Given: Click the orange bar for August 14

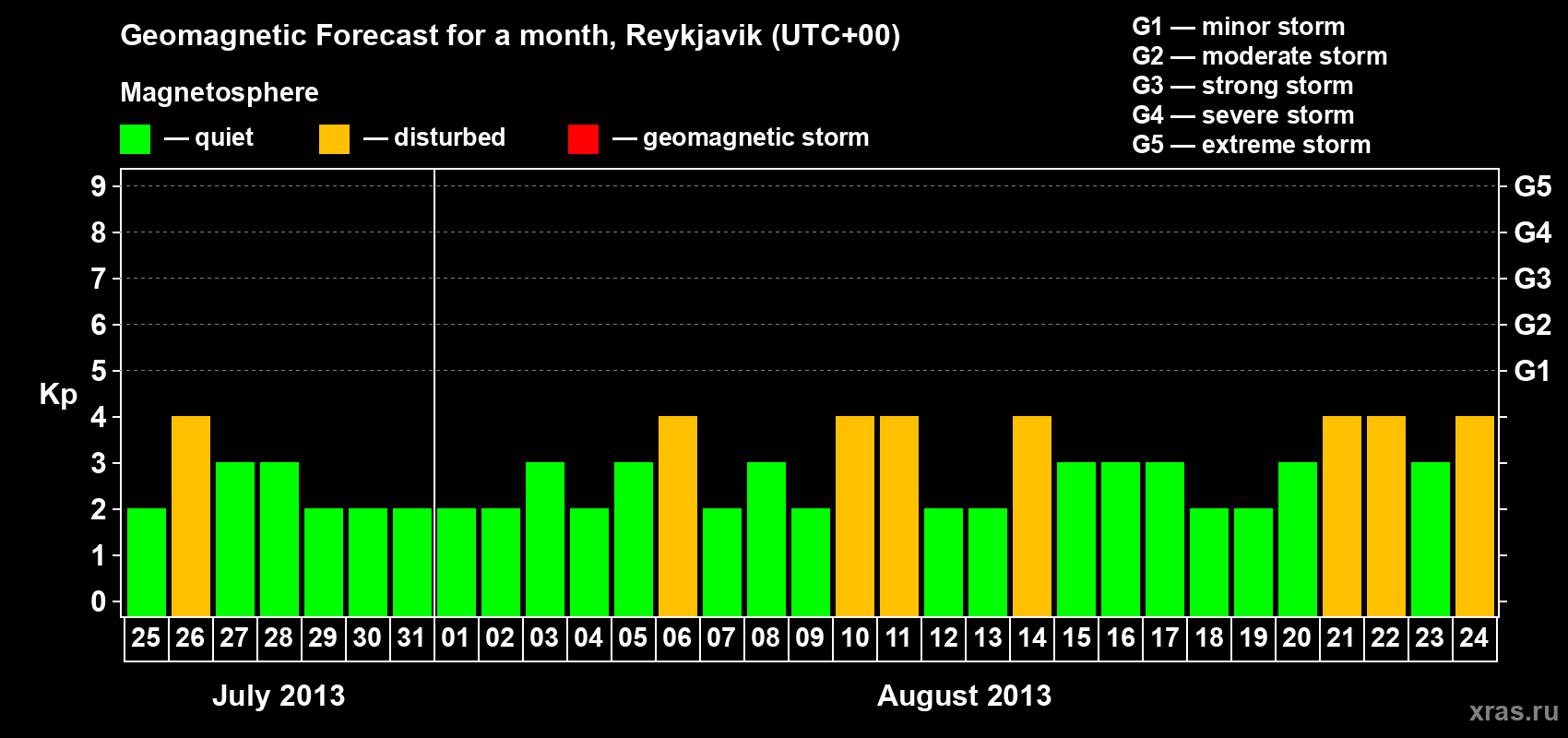Looking at the screenshot, I should 1032,516.
